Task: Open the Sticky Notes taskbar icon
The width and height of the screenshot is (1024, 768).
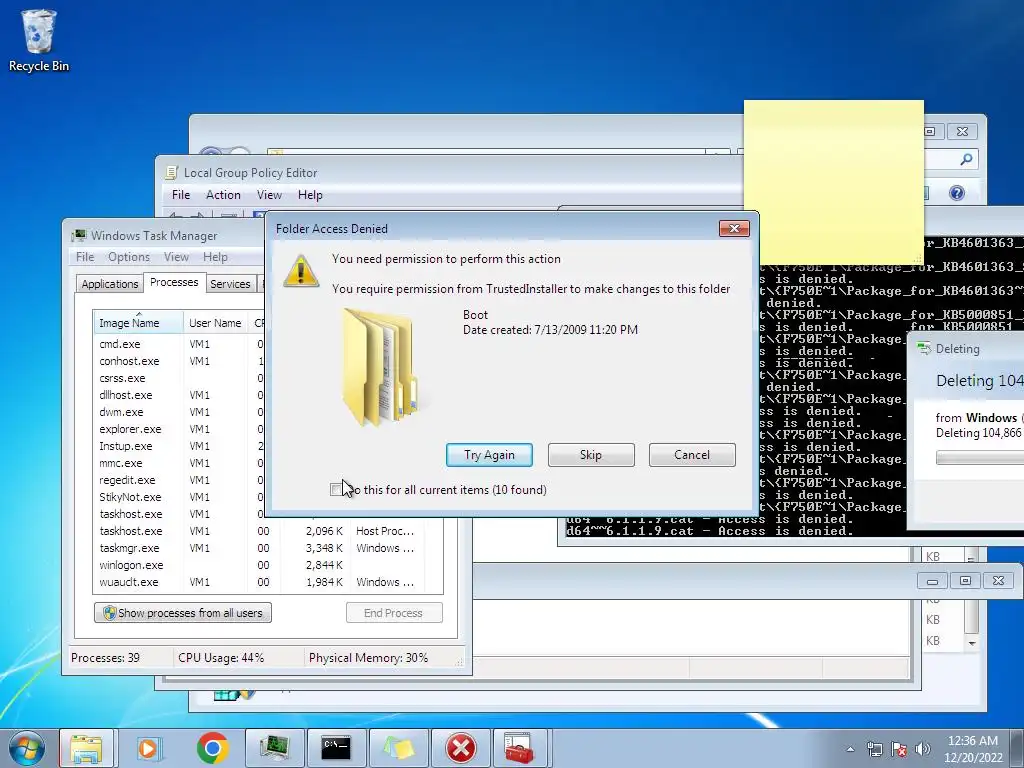Action: 398,748
